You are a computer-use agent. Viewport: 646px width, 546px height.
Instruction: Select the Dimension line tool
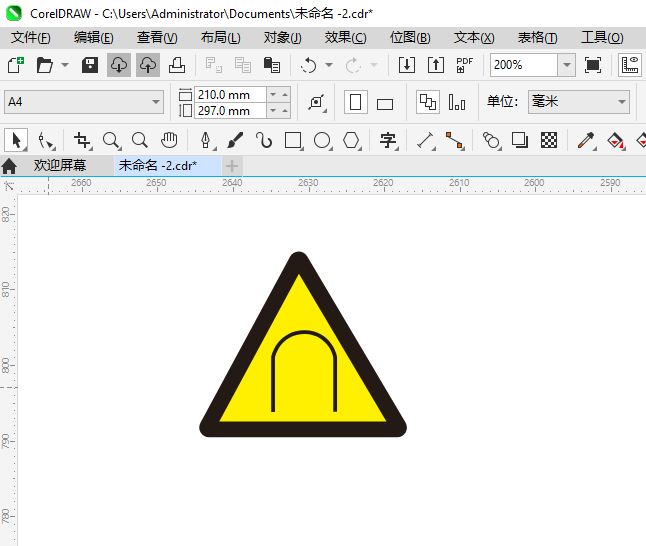[x=426, y=140]
